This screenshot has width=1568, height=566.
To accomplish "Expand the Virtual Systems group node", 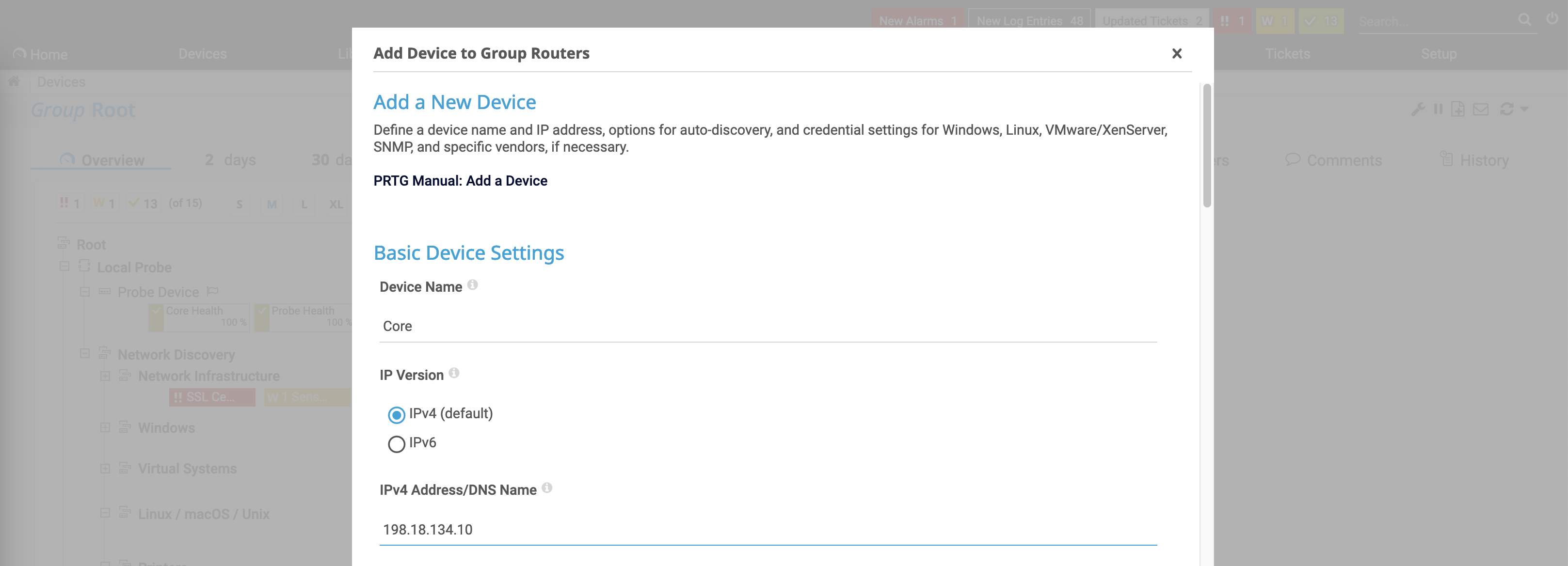I will (x=105, y=469).
